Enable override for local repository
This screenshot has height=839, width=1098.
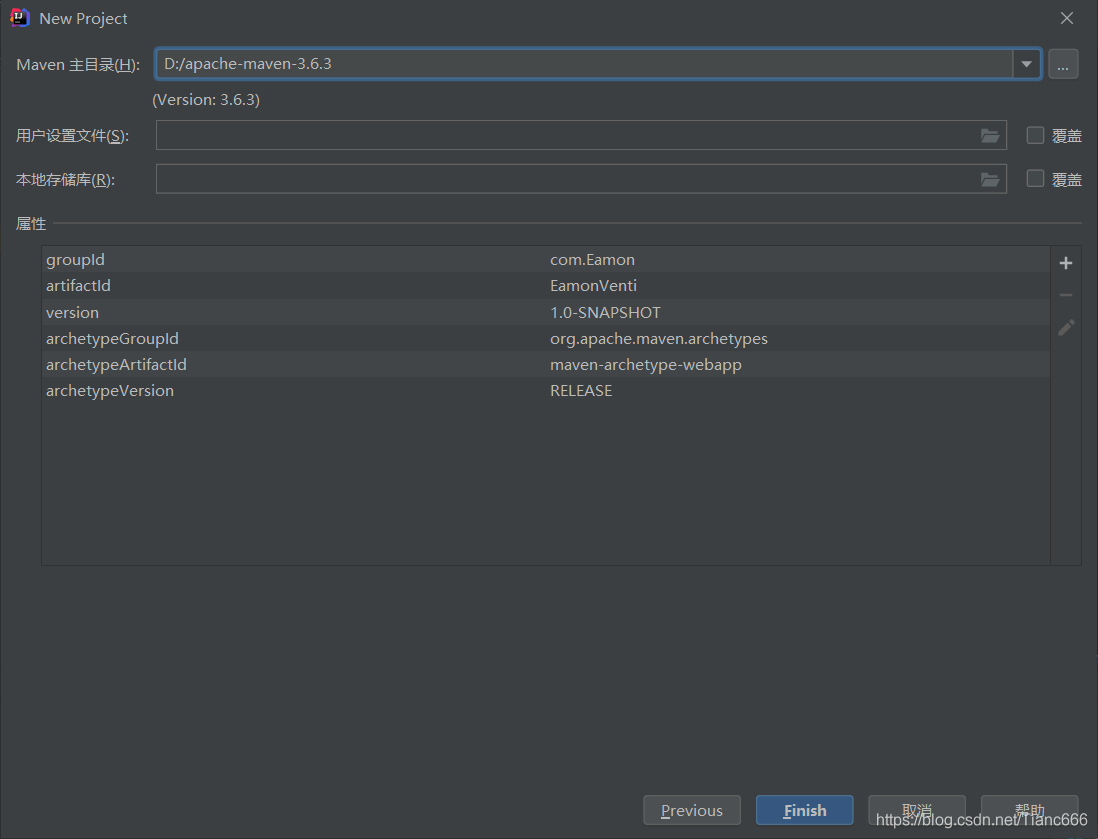coord(1035,179)
